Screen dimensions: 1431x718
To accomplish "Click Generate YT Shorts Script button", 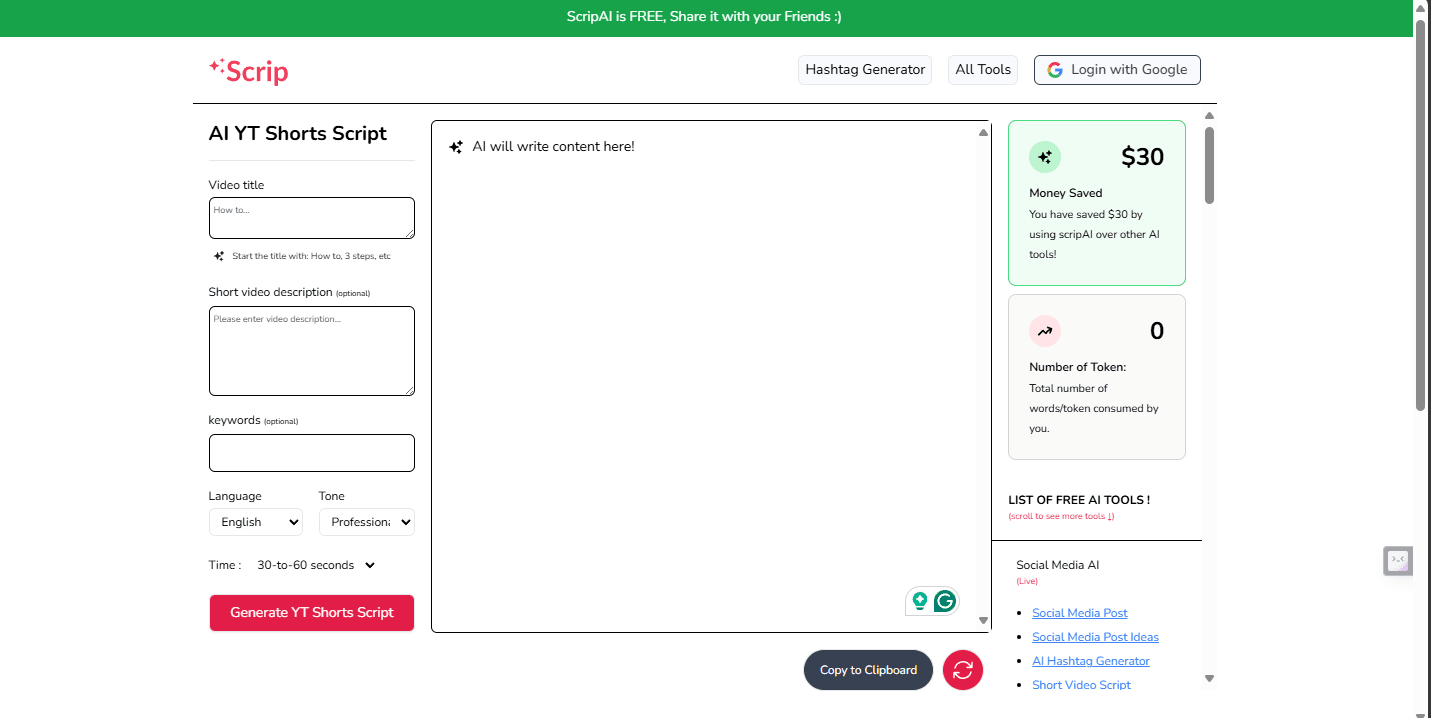I will [x=312, y=613].
